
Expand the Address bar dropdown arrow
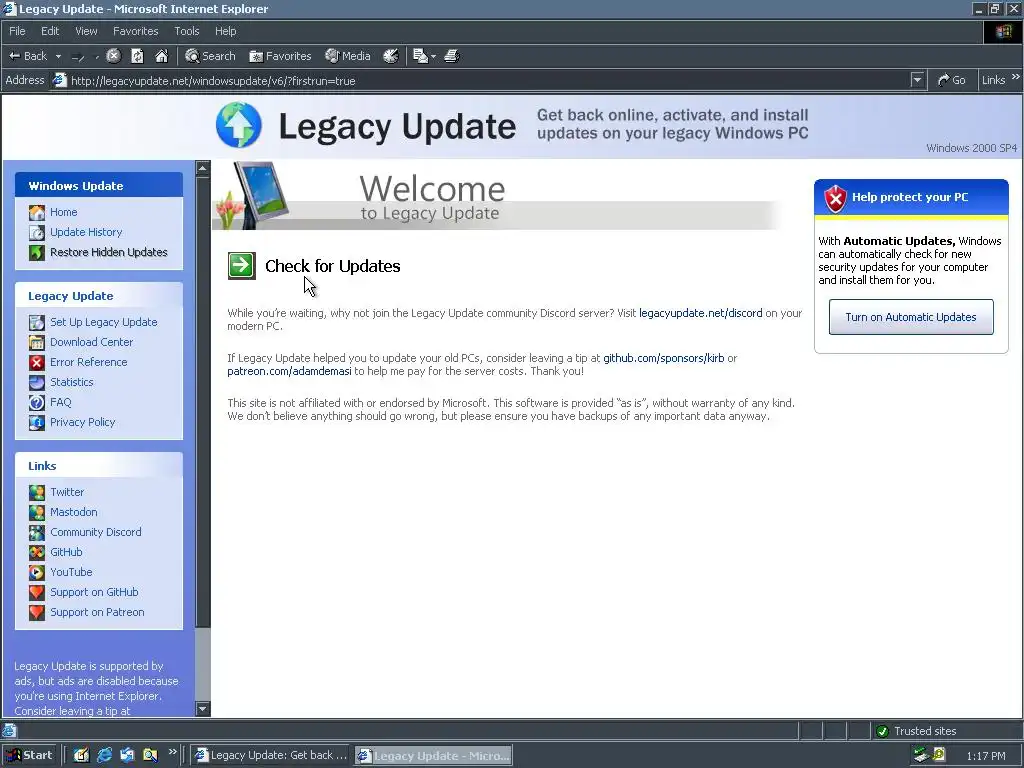coord(918,80)
